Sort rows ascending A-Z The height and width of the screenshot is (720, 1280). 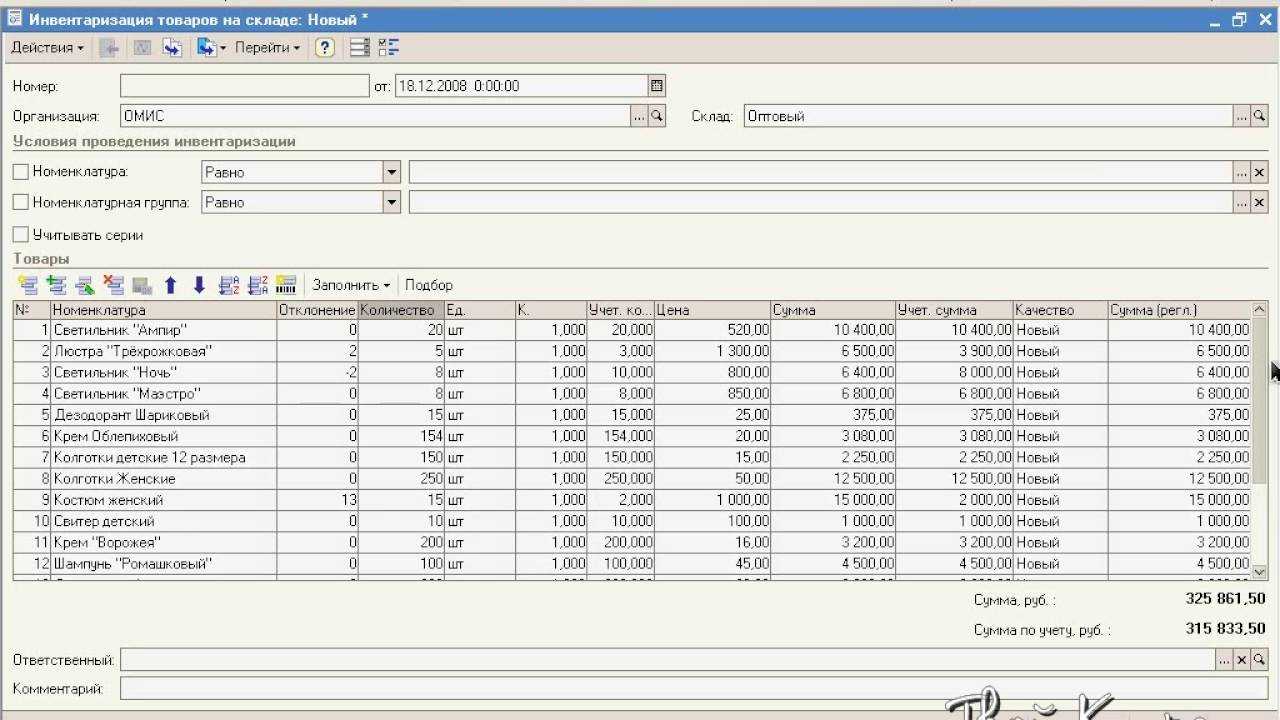tap(228, 285)
